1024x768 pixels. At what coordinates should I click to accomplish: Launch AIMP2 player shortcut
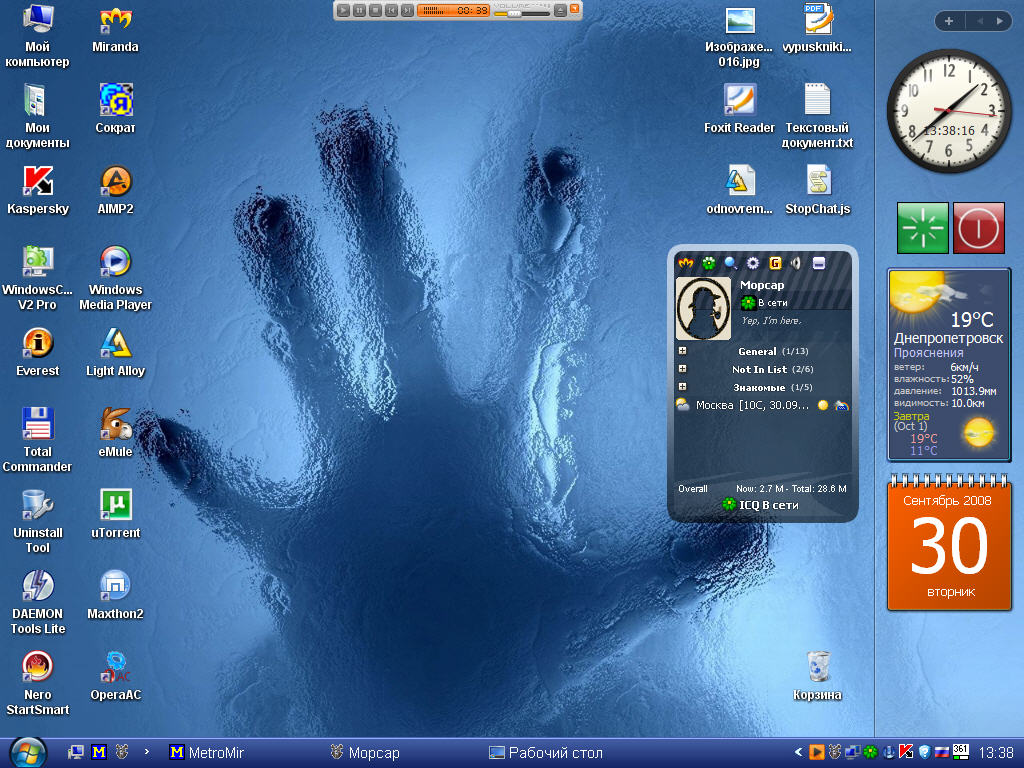pos(116,191)
